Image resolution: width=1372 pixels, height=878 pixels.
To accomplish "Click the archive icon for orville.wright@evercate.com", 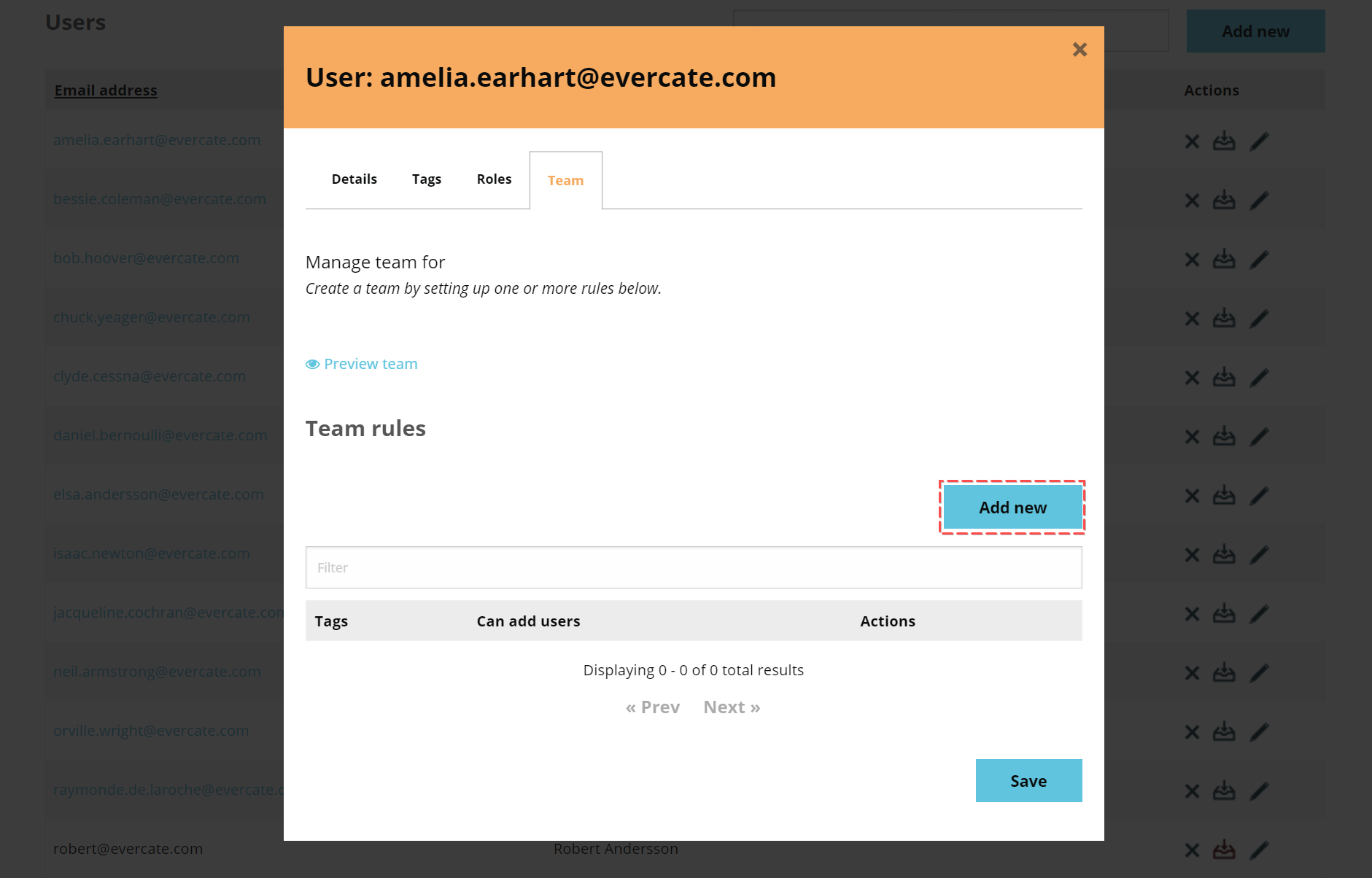I will pyautogui.click(x=1225, y=730).
